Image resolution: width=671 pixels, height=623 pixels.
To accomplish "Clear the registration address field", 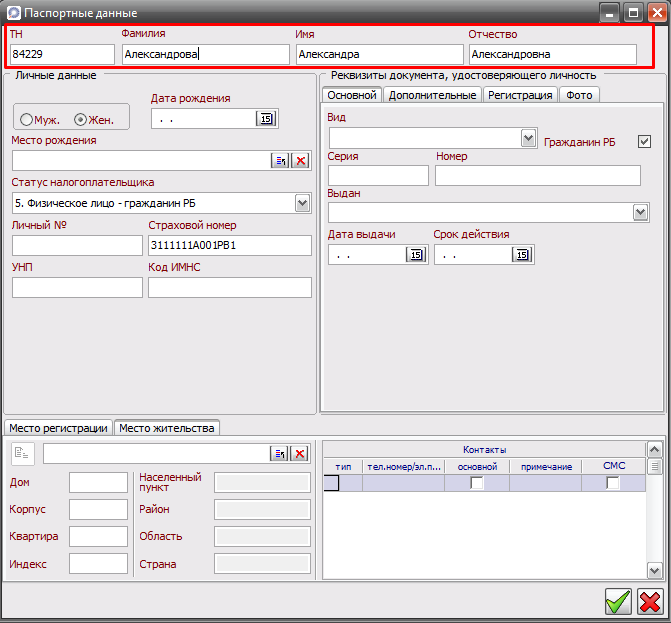I will click(x=299, y=454).
